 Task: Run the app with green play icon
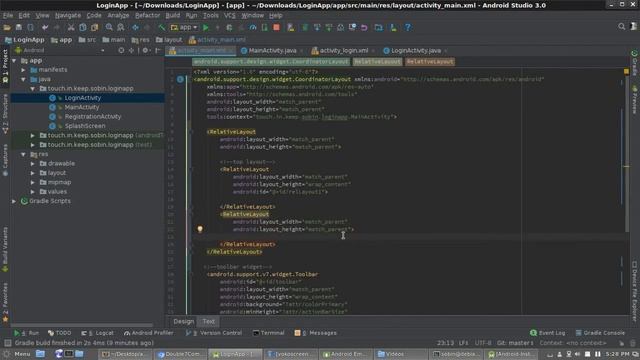click(x=206, y=27)
